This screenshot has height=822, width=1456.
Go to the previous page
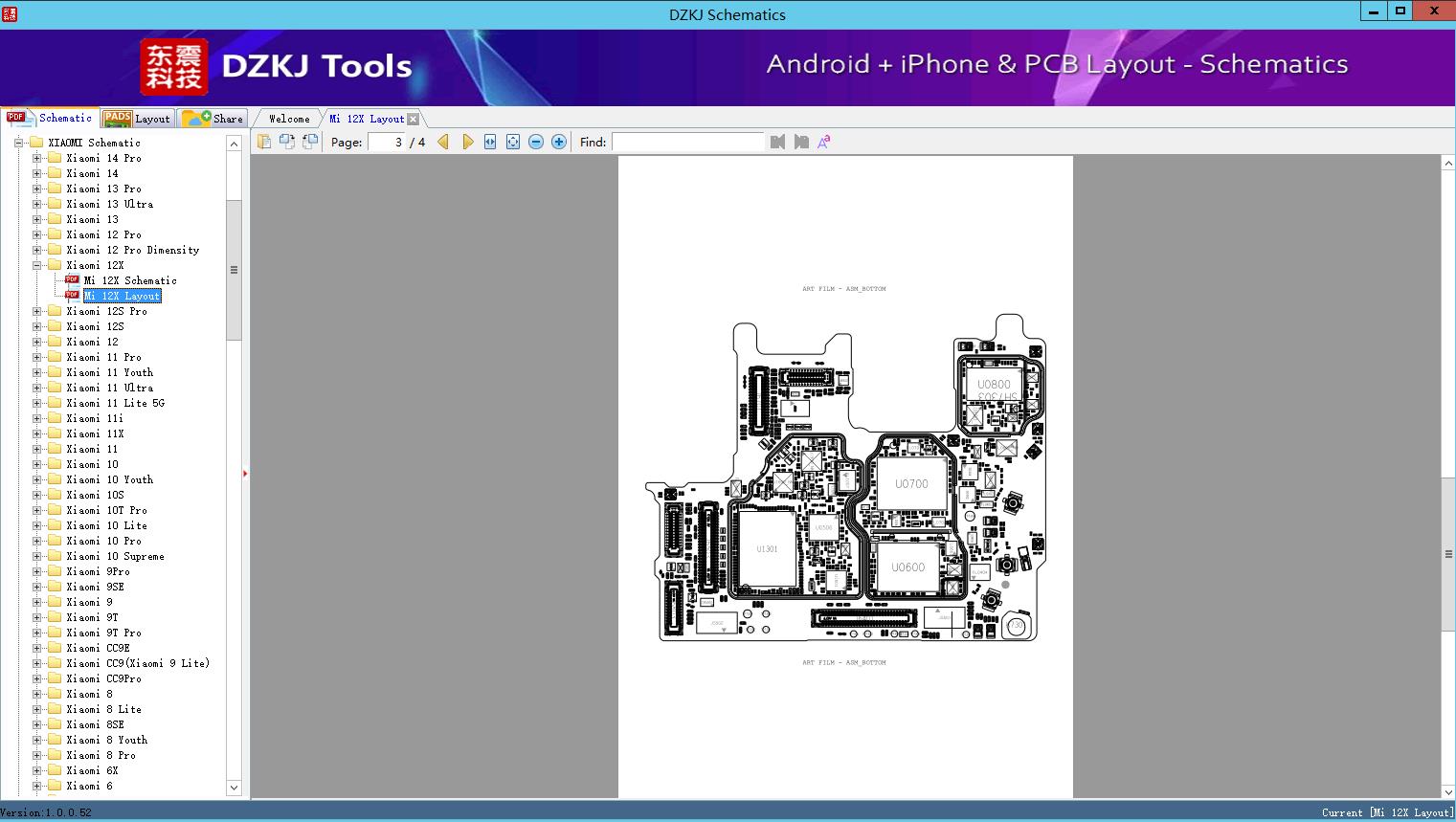click(443, 142)
